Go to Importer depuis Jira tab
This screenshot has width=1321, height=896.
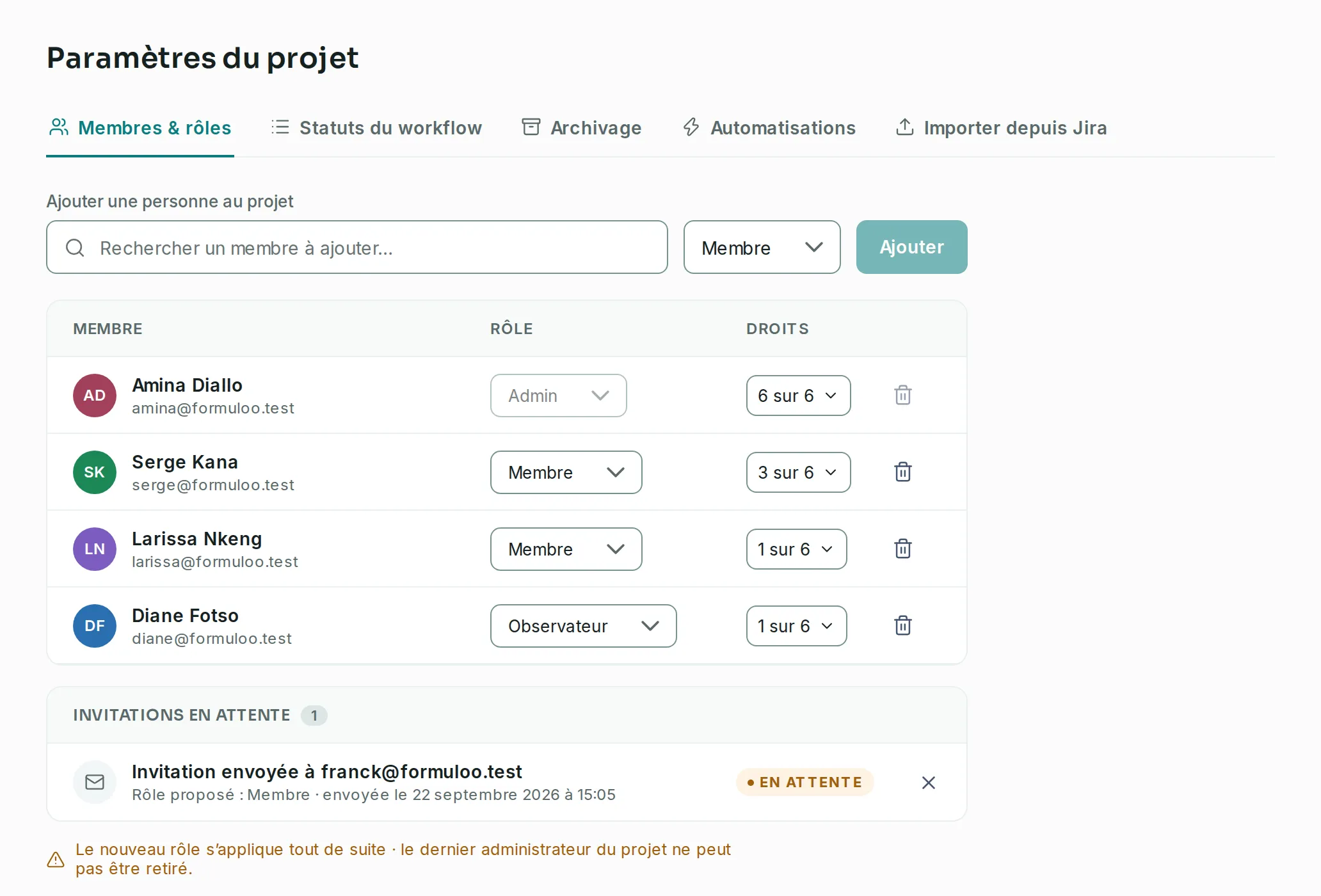1001,128
